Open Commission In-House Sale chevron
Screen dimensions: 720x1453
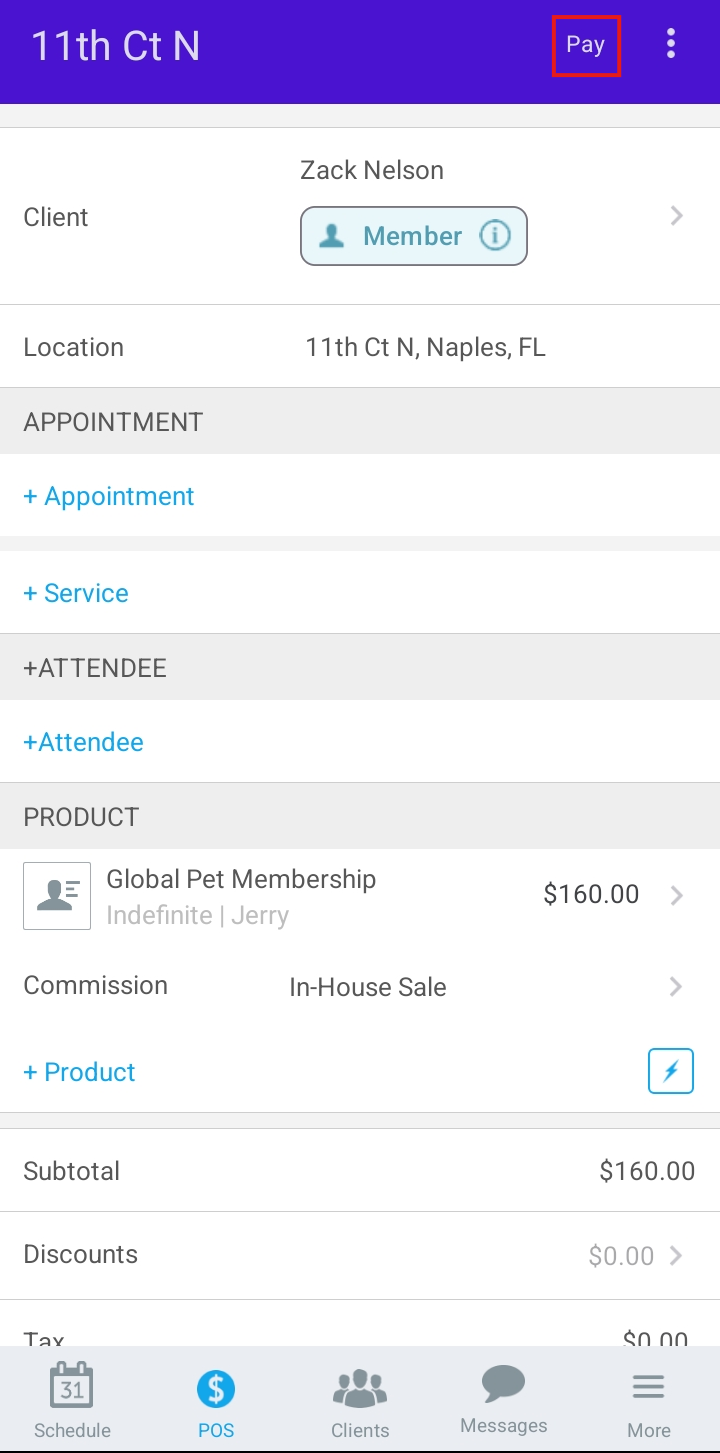tap(677, 987)
